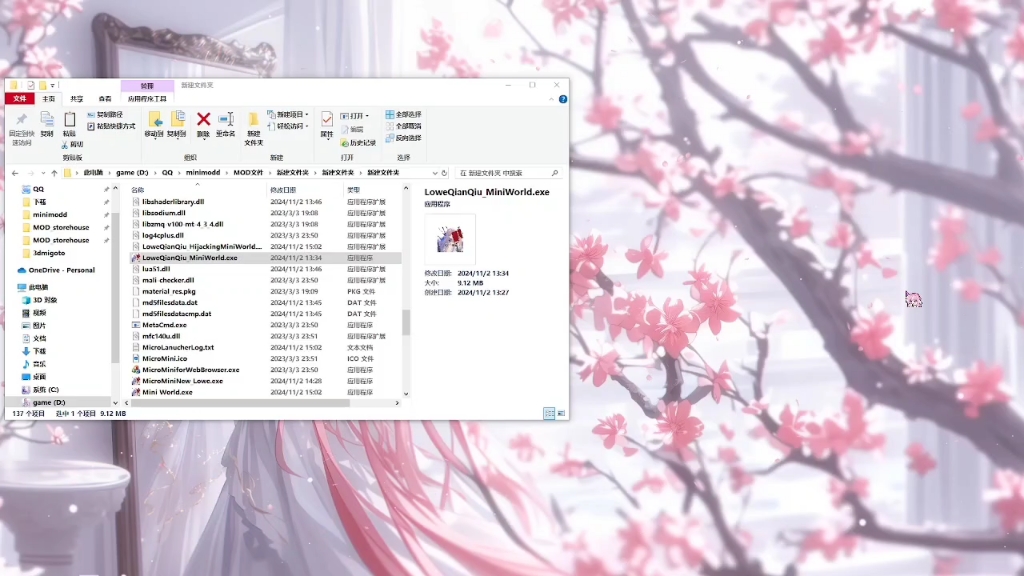Sort by the Type (类型) column header
This screenshot has height=576, width=1024.
click(x=372, y=189)
